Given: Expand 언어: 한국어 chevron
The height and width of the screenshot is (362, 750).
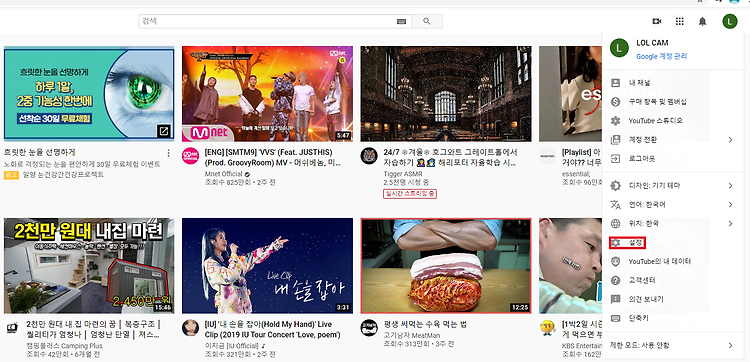Looking at the screenshot, I should click(x=730, y=205).
